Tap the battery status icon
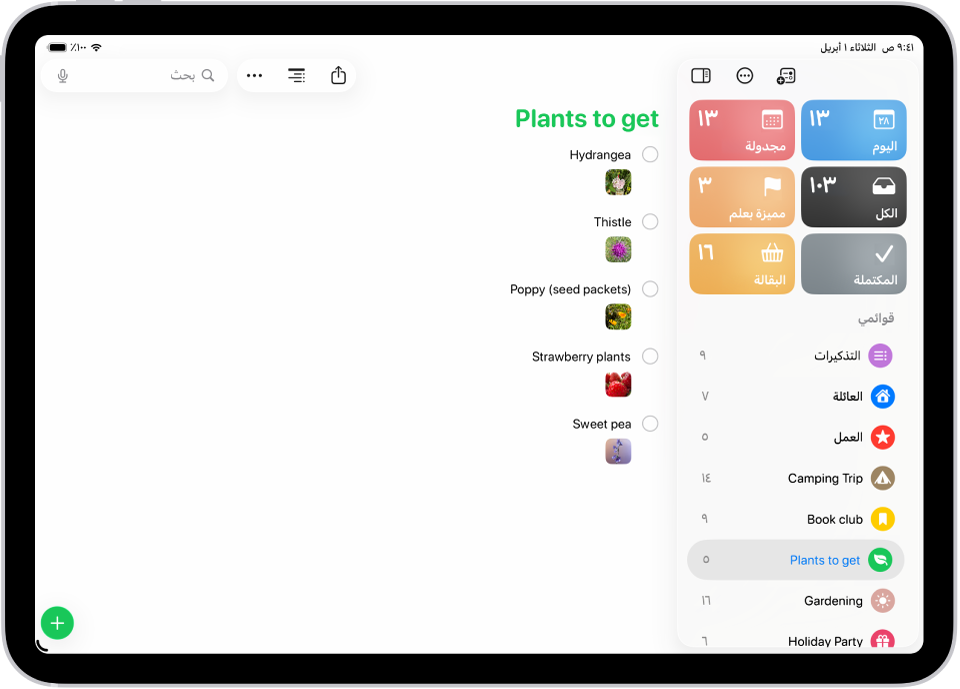Viewport: 960px width, 689px height. (x=57, y=47)
